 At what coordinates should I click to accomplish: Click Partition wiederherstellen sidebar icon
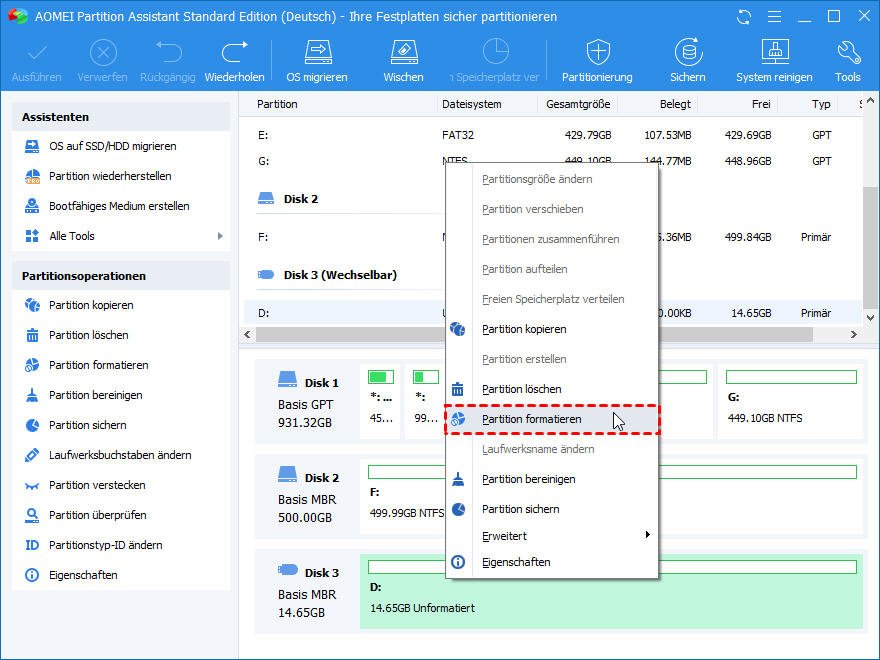(32, 176)
